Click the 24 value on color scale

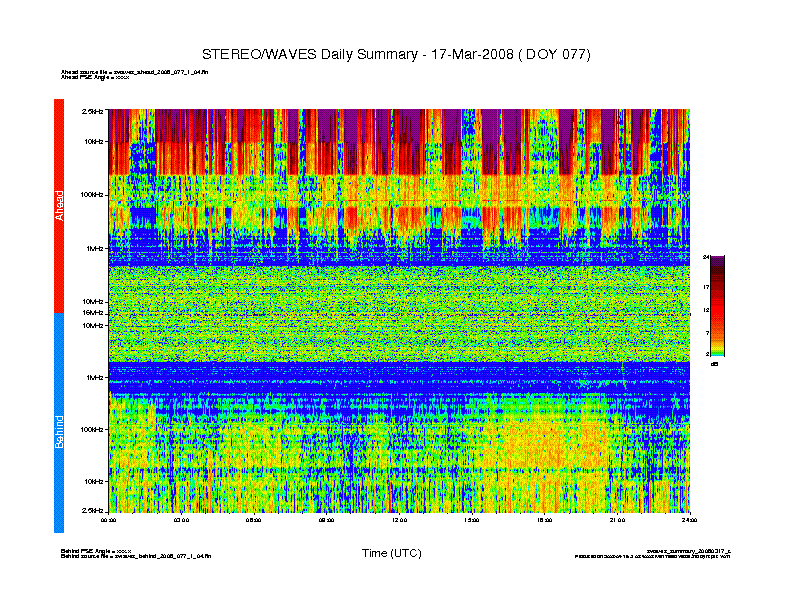(x=706, y=258)
